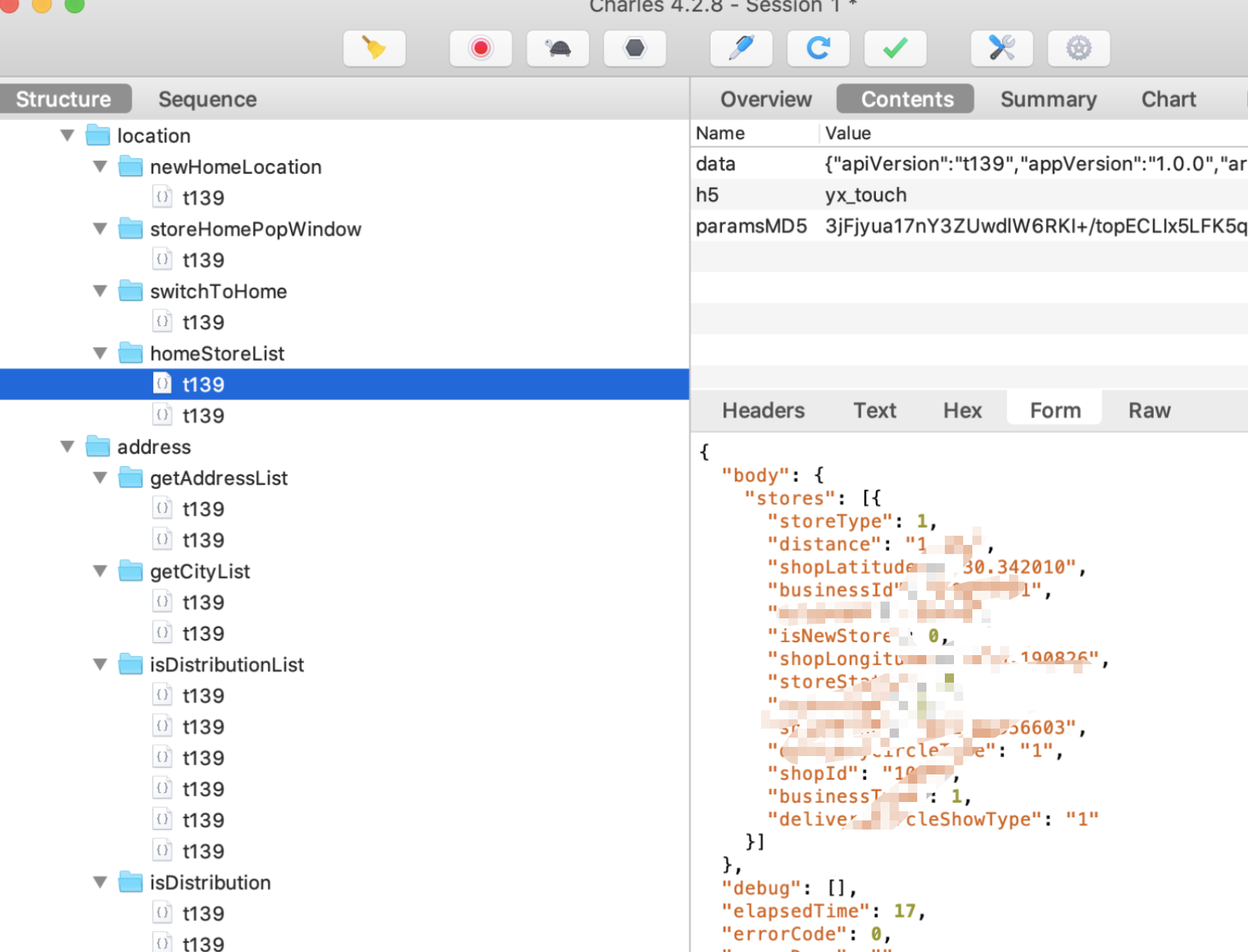
Task: Repeat the request with the refresh icon
Action: (x=818, y=48)
